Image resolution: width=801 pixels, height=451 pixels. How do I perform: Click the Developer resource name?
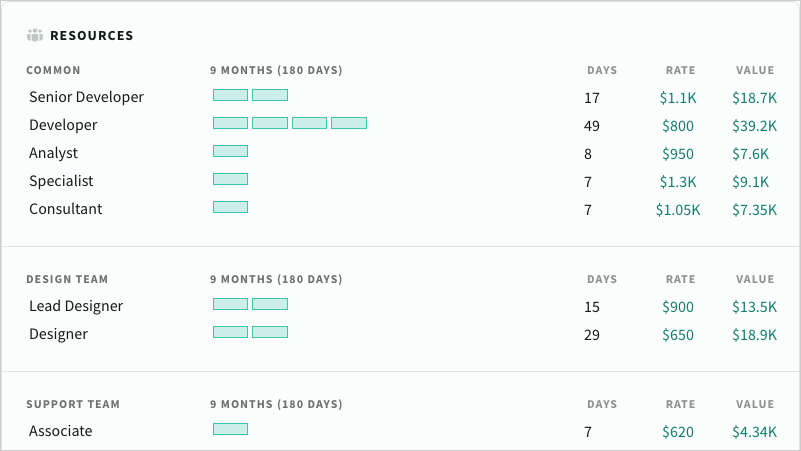(63, 125)
